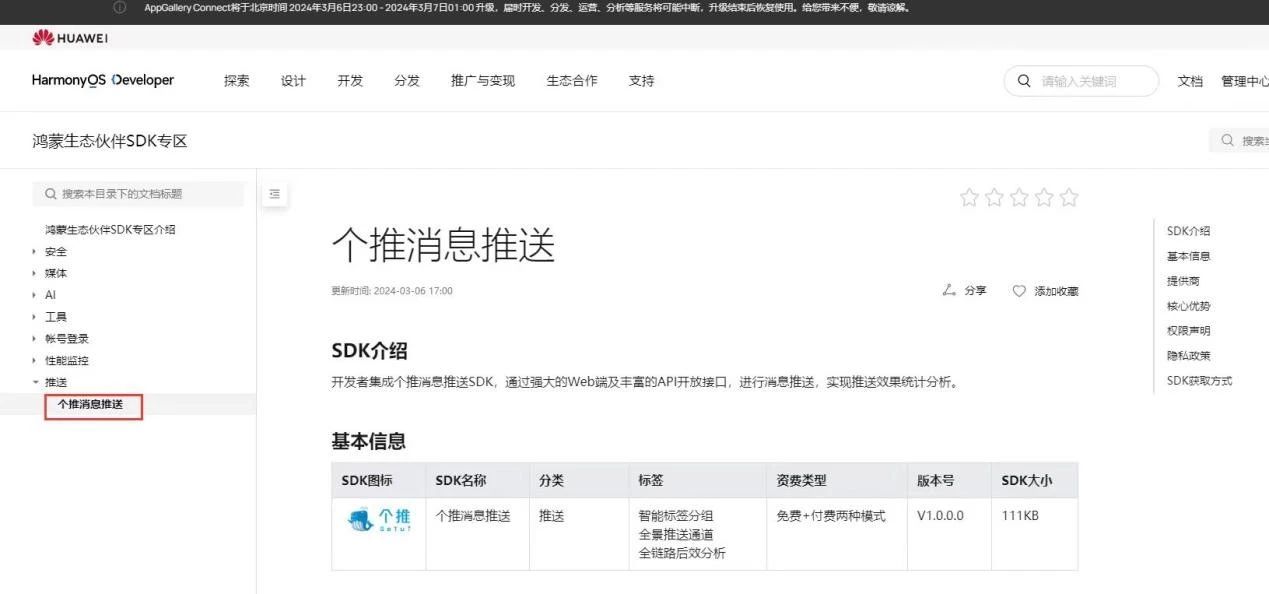Open the 分发 menu
Viewport: 1269px width, 594px height.
tap(407, 81)
